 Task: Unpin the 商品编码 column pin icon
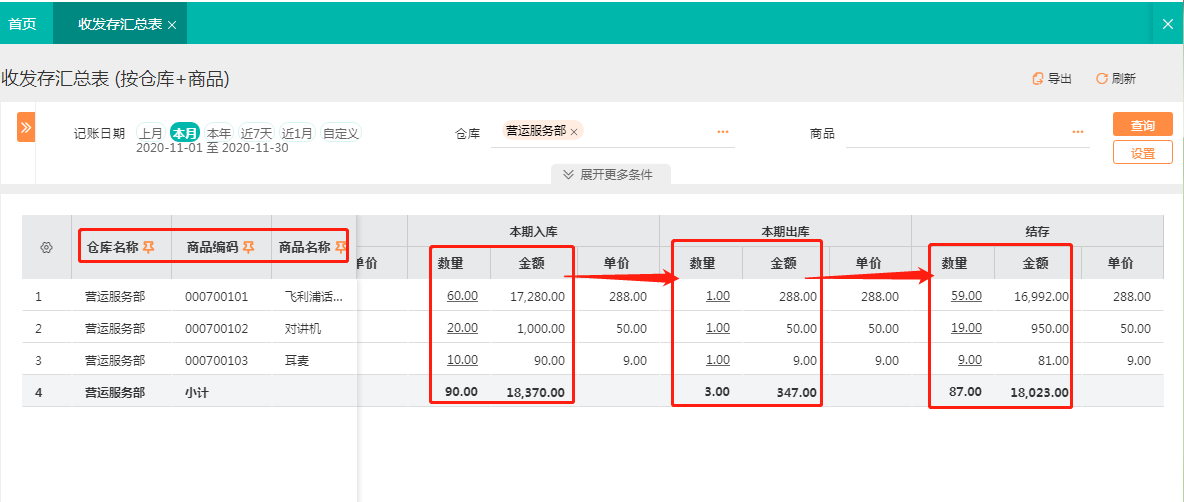[248, 247]
